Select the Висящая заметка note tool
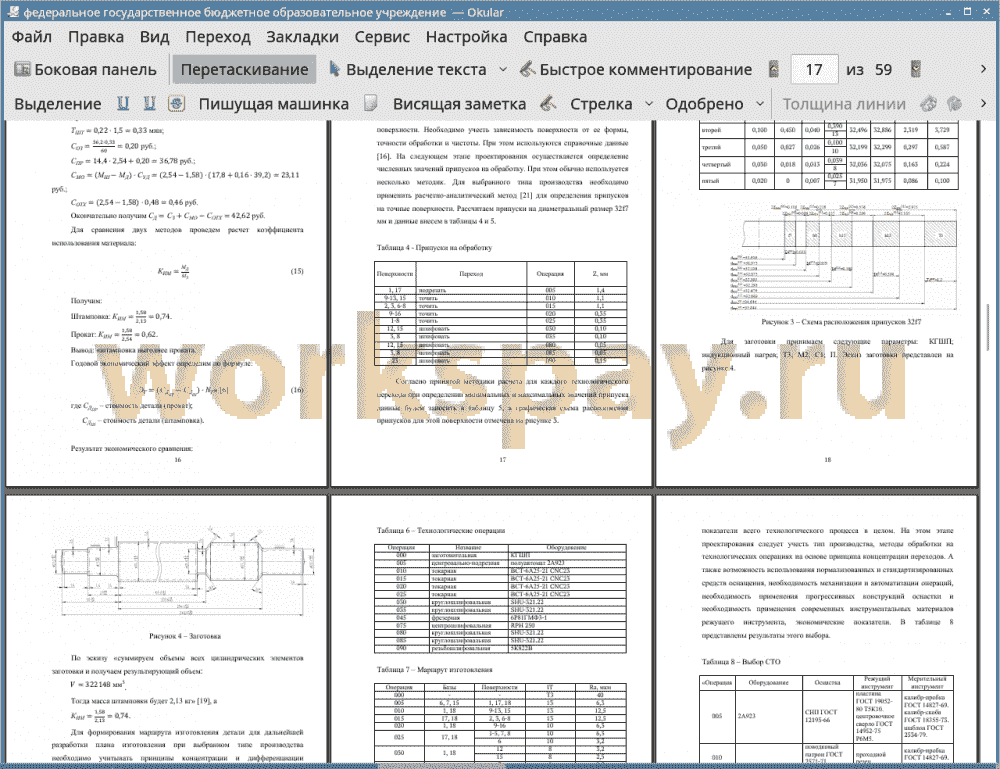This screenshot has height=769, width=1000. [x=459, y=104]
